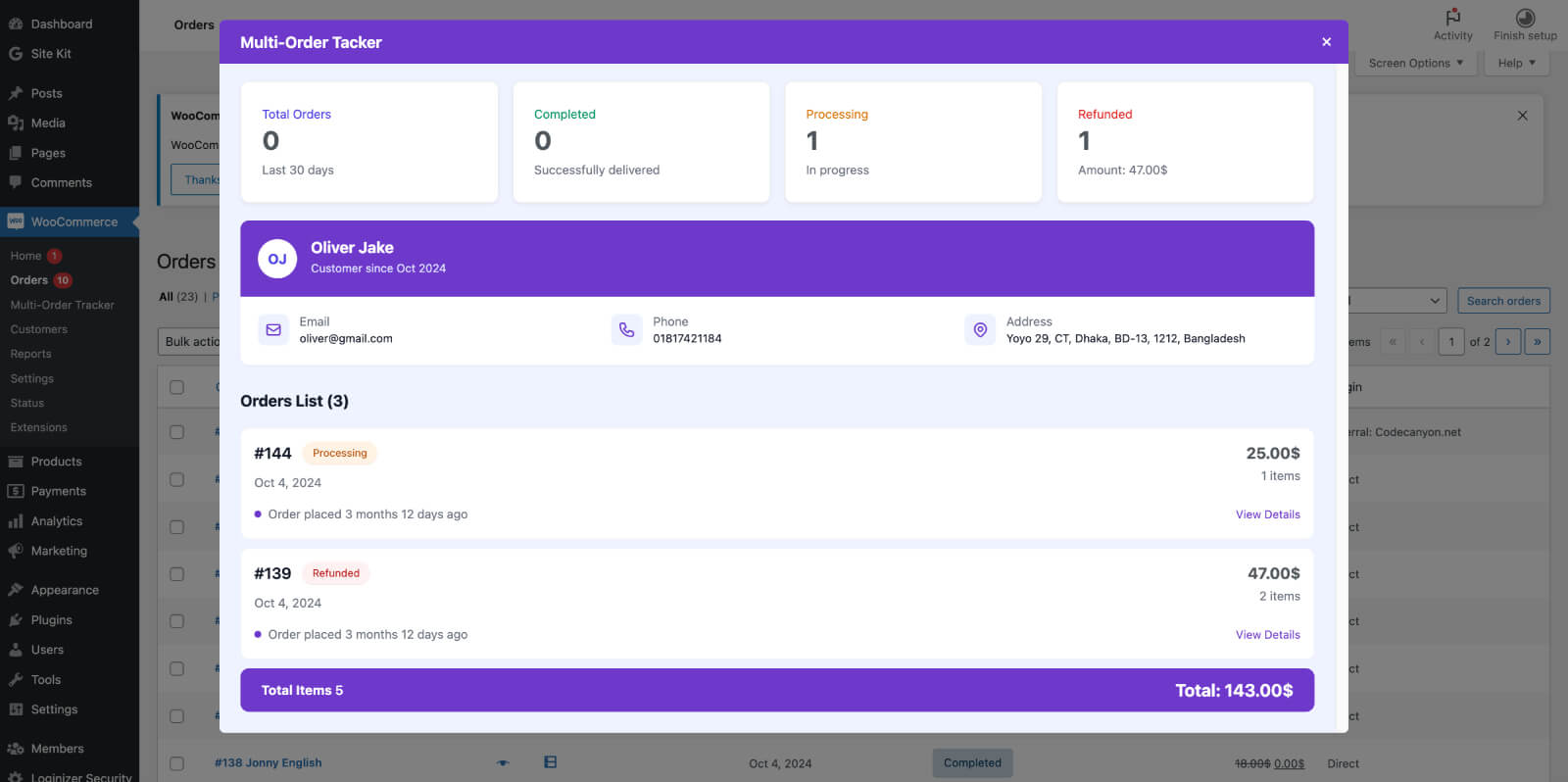Viewport: 1568px width, 782px height.
Task: Open Site Kit in the sidebar
Action: click(51, 54)
